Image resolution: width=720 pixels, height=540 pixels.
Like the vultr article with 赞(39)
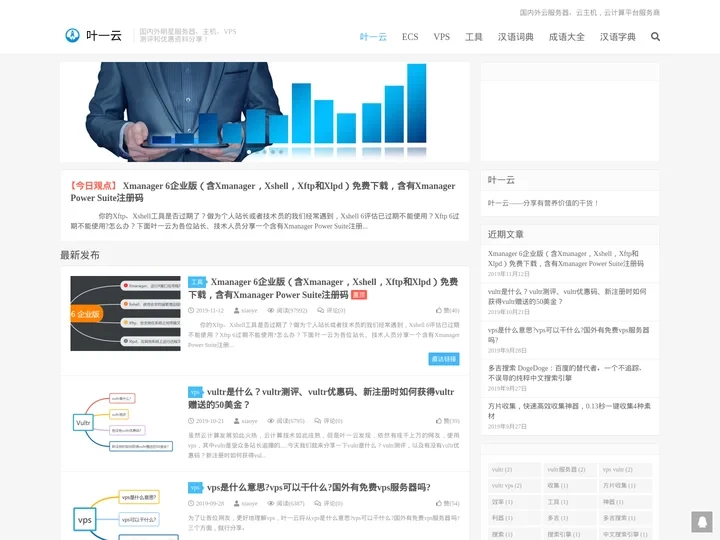[x=439, y=421]
